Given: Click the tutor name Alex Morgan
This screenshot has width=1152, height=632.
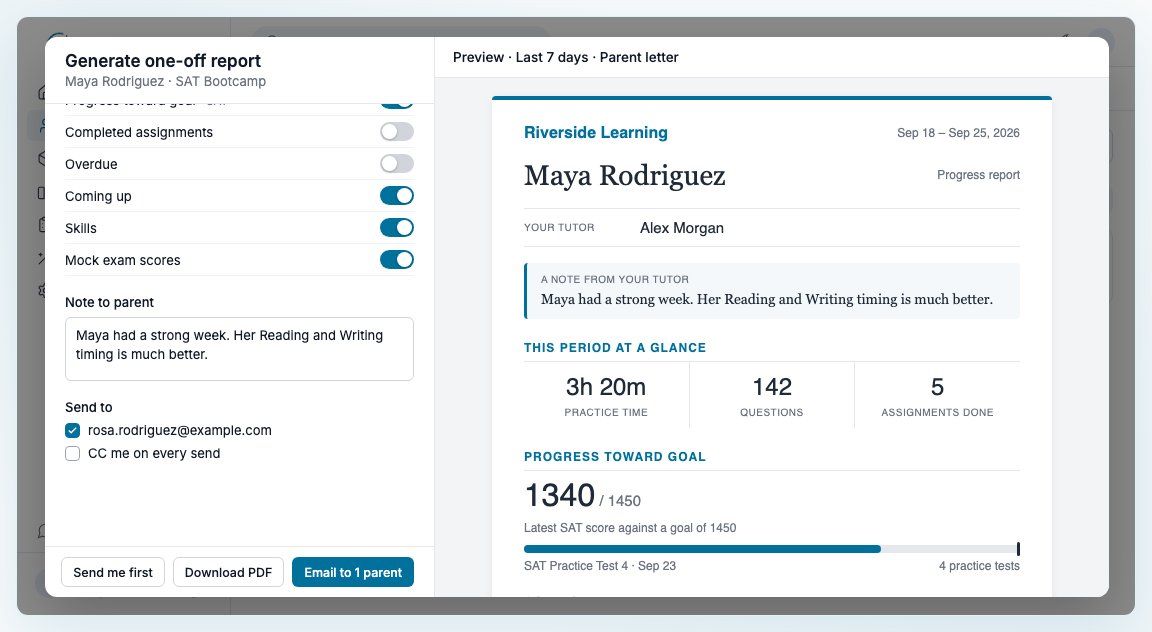Looking at the screenshot, I should pyautogui.click(x=682, y=228).
